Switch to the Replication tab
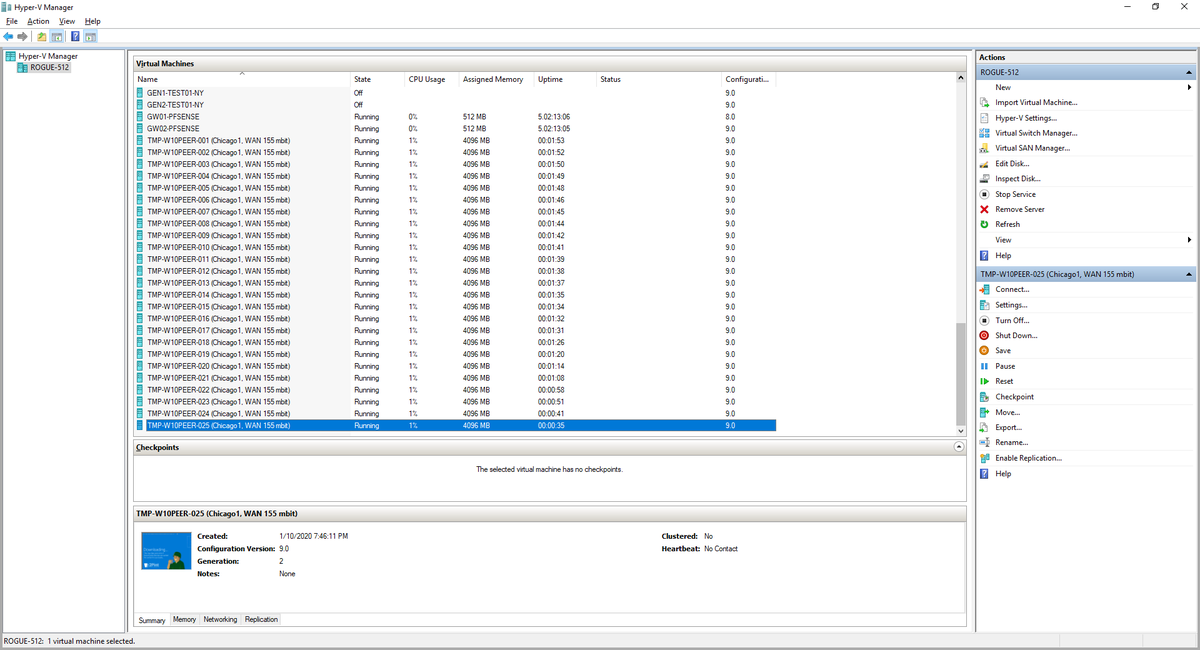This screenshot has height=650, width=1200. coord(261,620)
